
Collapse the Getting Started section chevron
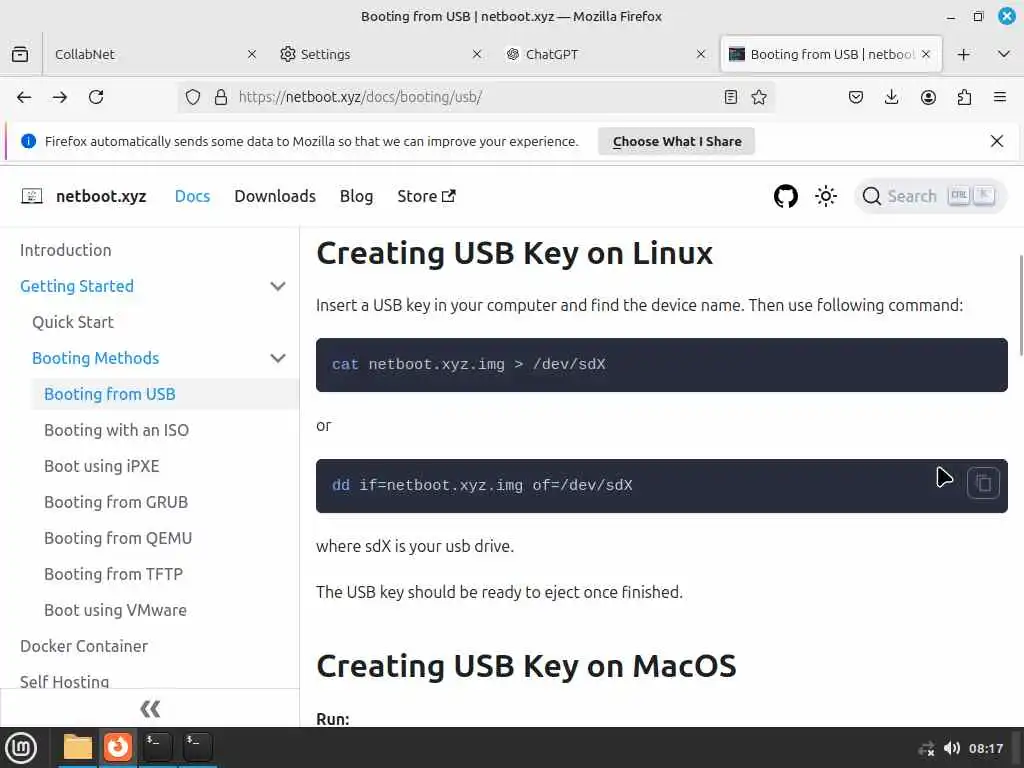pos(278,286)
